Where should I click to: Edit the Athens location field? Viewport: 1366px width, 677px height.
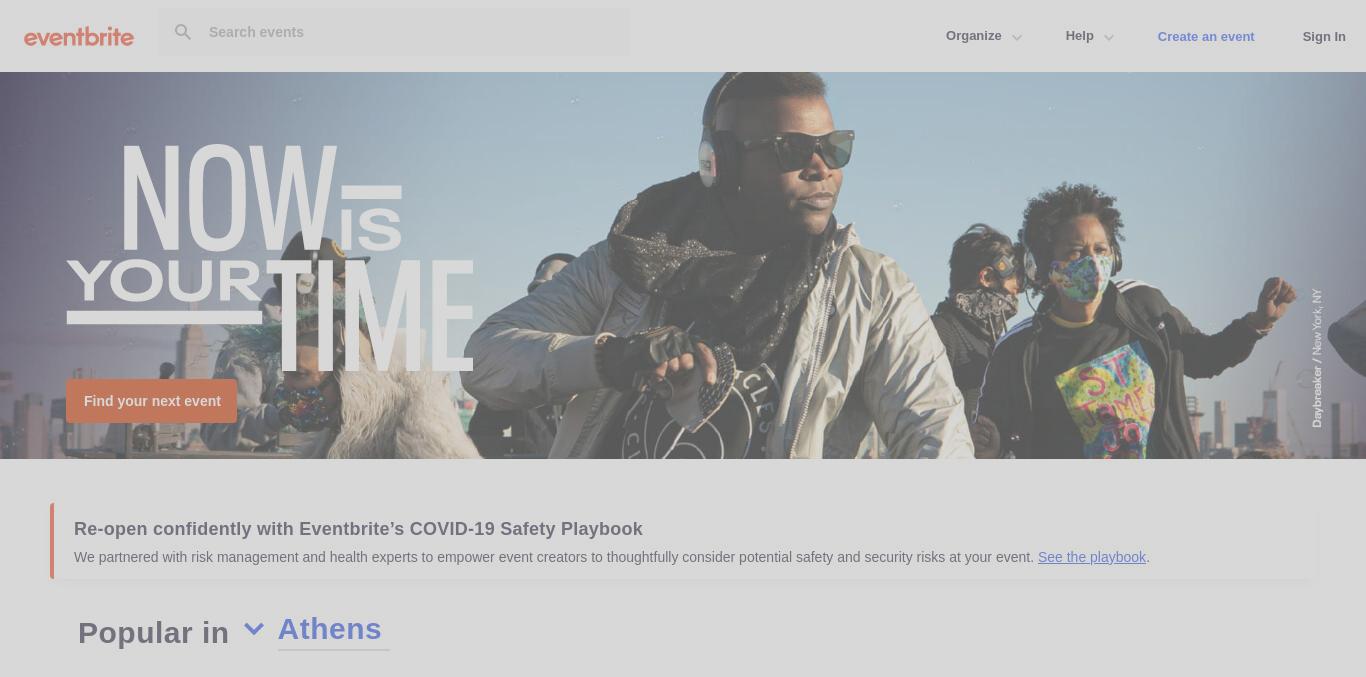point(333,630)
